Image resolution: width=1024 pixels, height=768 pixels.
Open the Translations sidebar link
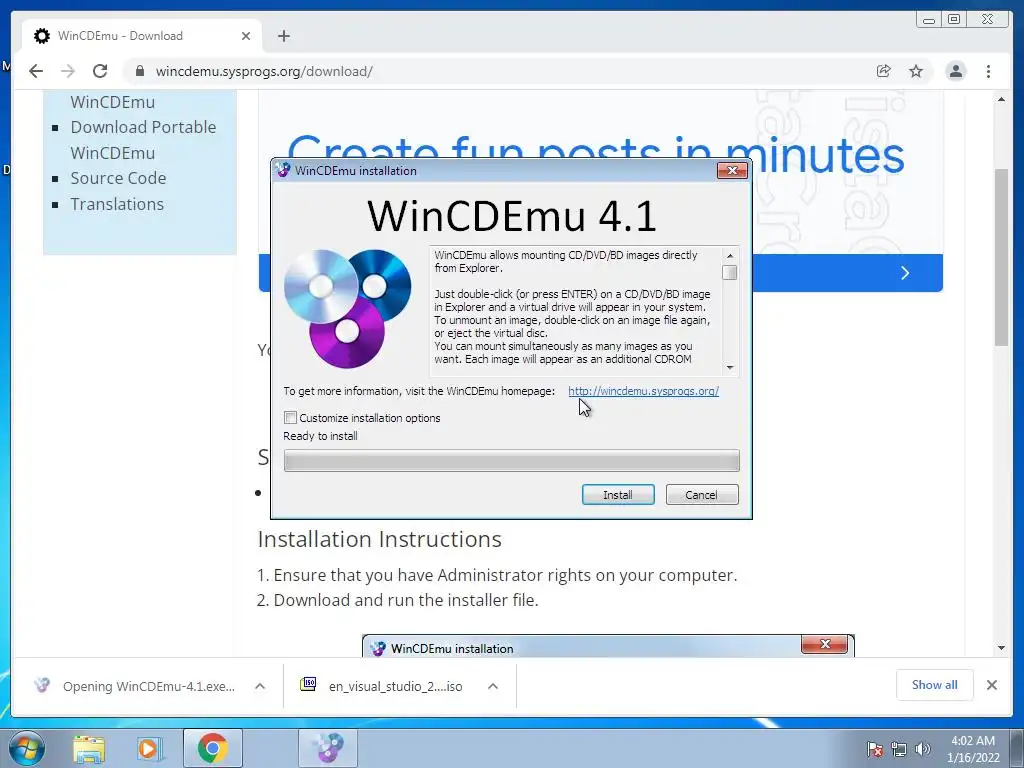point(117,204)
